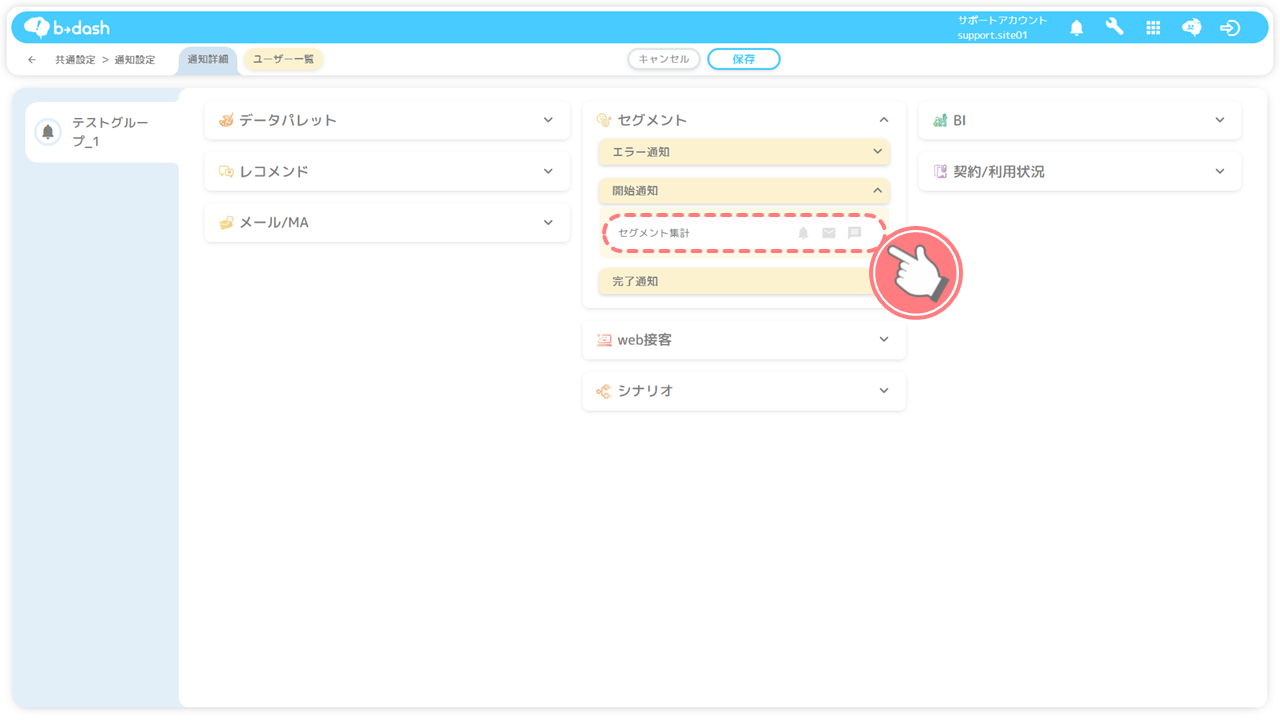The image size is (1280, 720).
Task: Go back with the left arrow
Action: pos(32,60)
